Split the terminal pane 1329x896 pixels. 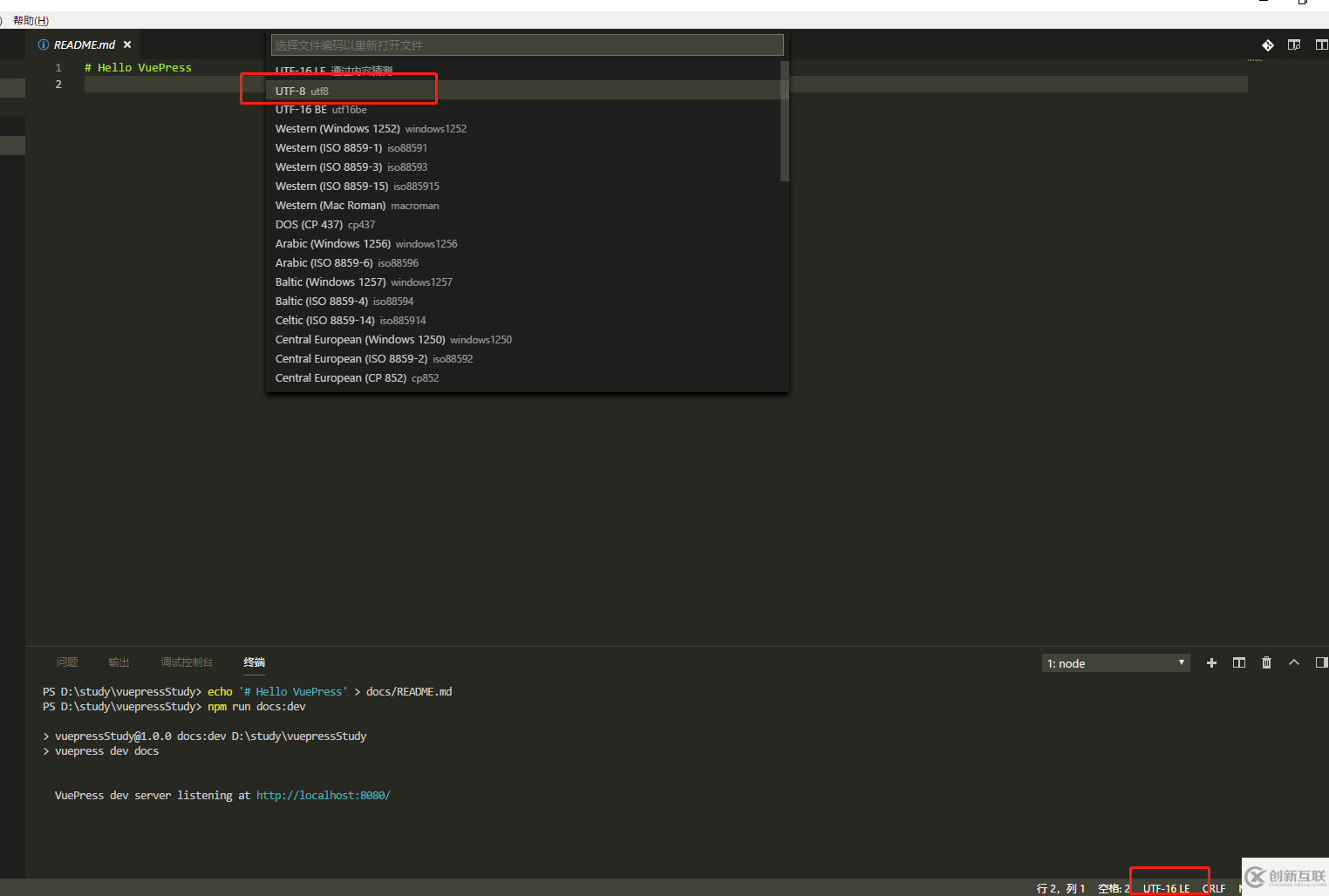point(1238,663)
